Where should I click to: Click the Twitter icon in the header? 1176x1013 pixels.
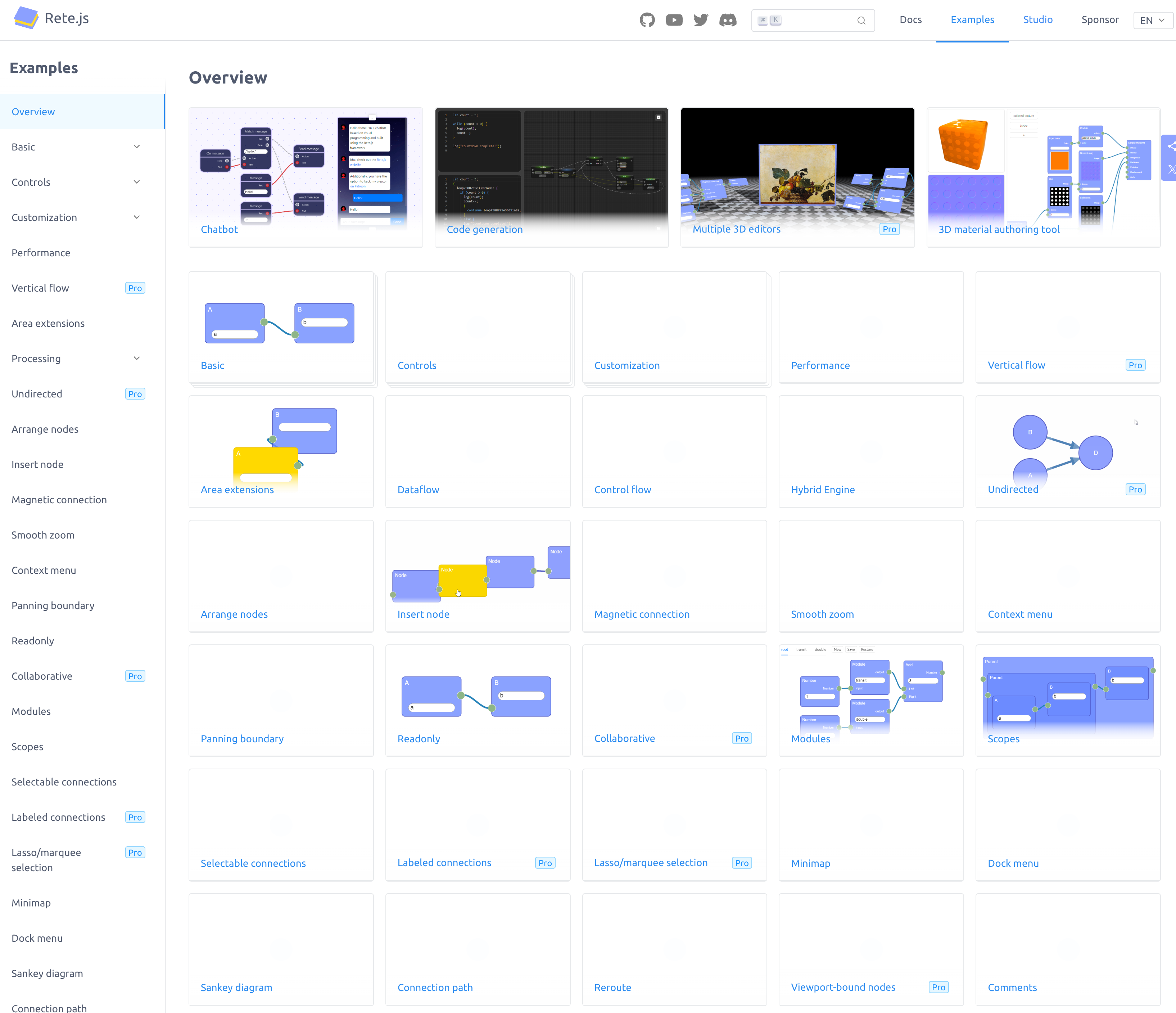pos(700,19)
